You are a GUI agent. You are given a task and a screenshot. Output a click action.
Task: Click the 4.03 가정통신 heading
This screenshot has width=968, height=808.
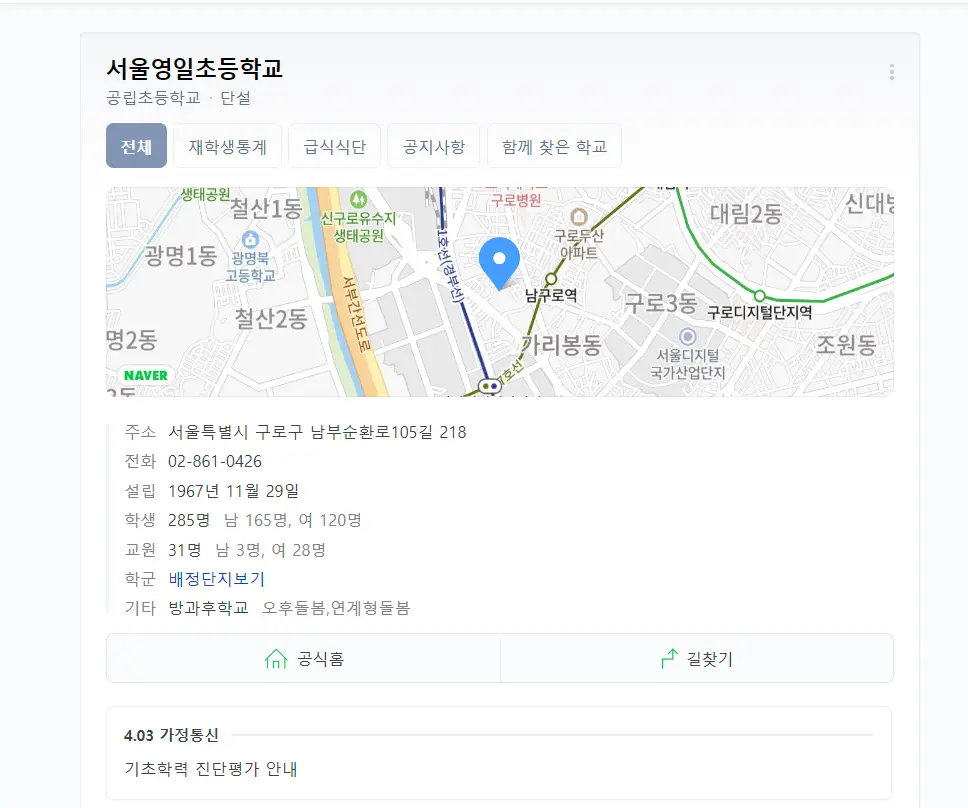click(x=171, y=735)
